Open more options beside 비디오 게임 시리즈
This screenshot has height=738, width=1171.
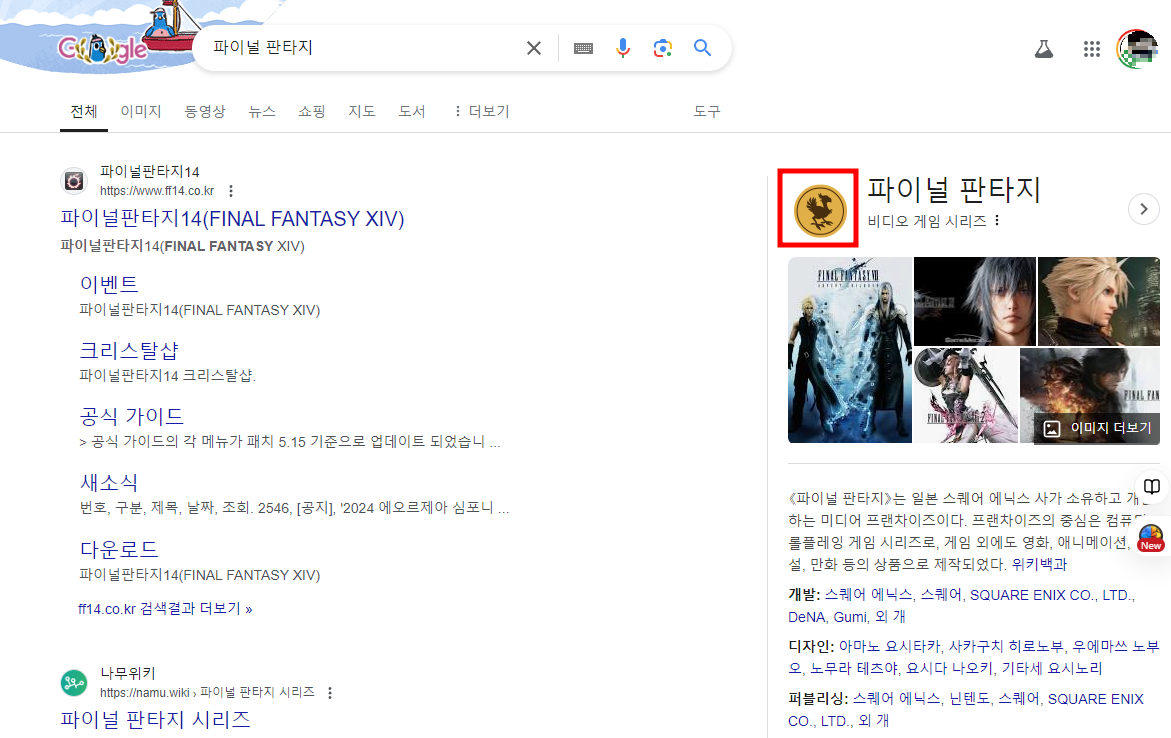[x=997, y=221]
